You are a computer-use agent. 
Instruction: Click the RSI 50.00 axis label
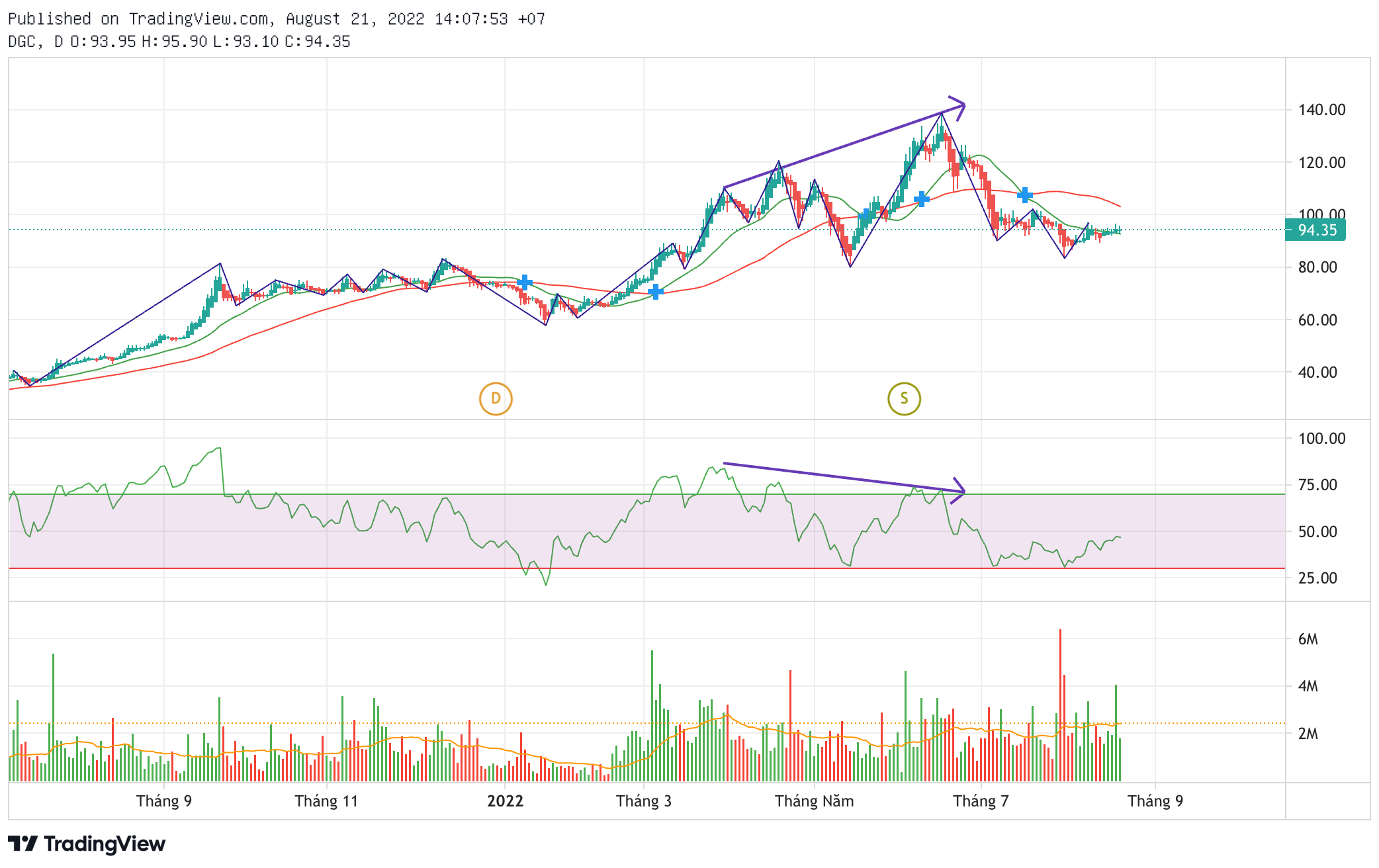click(1317, 532)
